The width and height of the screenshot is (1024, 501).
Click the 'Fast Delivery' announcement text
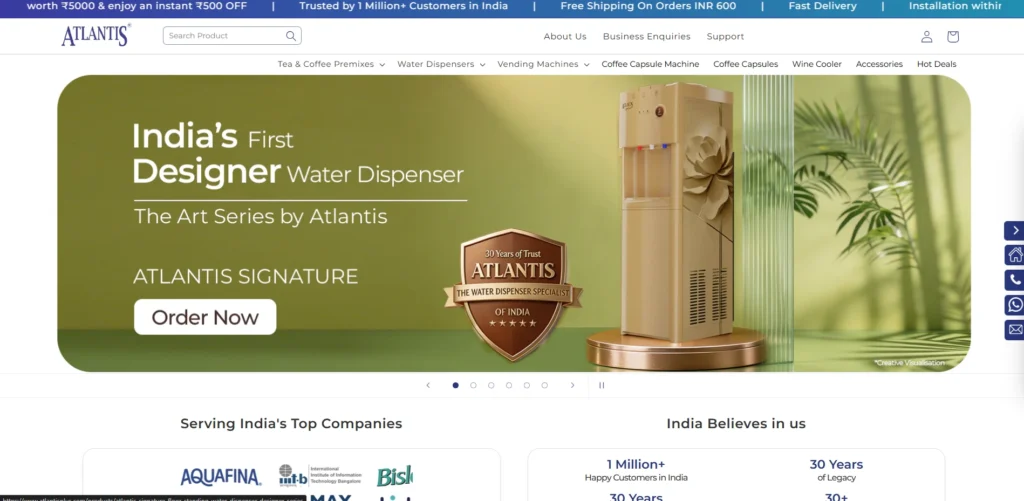[x=822, y=6]
